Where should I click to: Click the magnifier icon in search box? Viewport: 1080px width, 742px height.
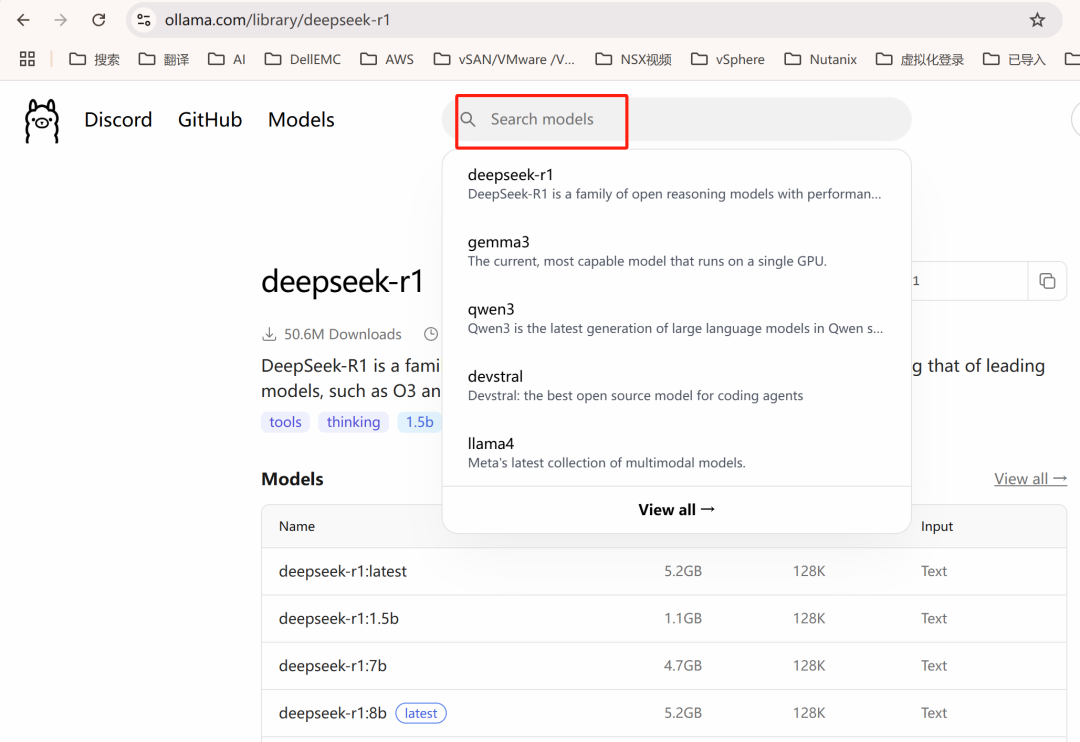point(468,119)
